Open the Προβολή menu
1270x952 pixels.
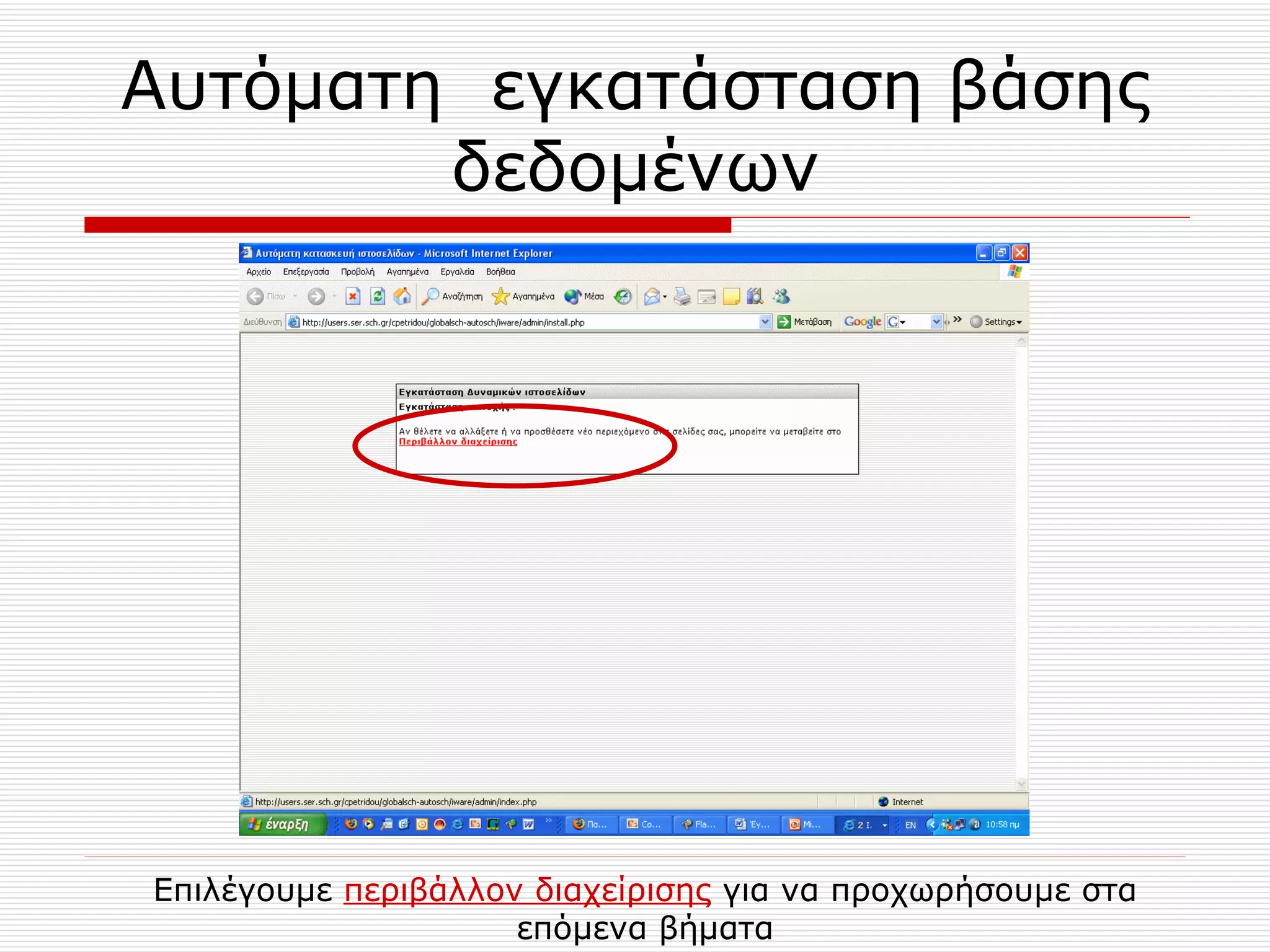(x=358, y=271)
